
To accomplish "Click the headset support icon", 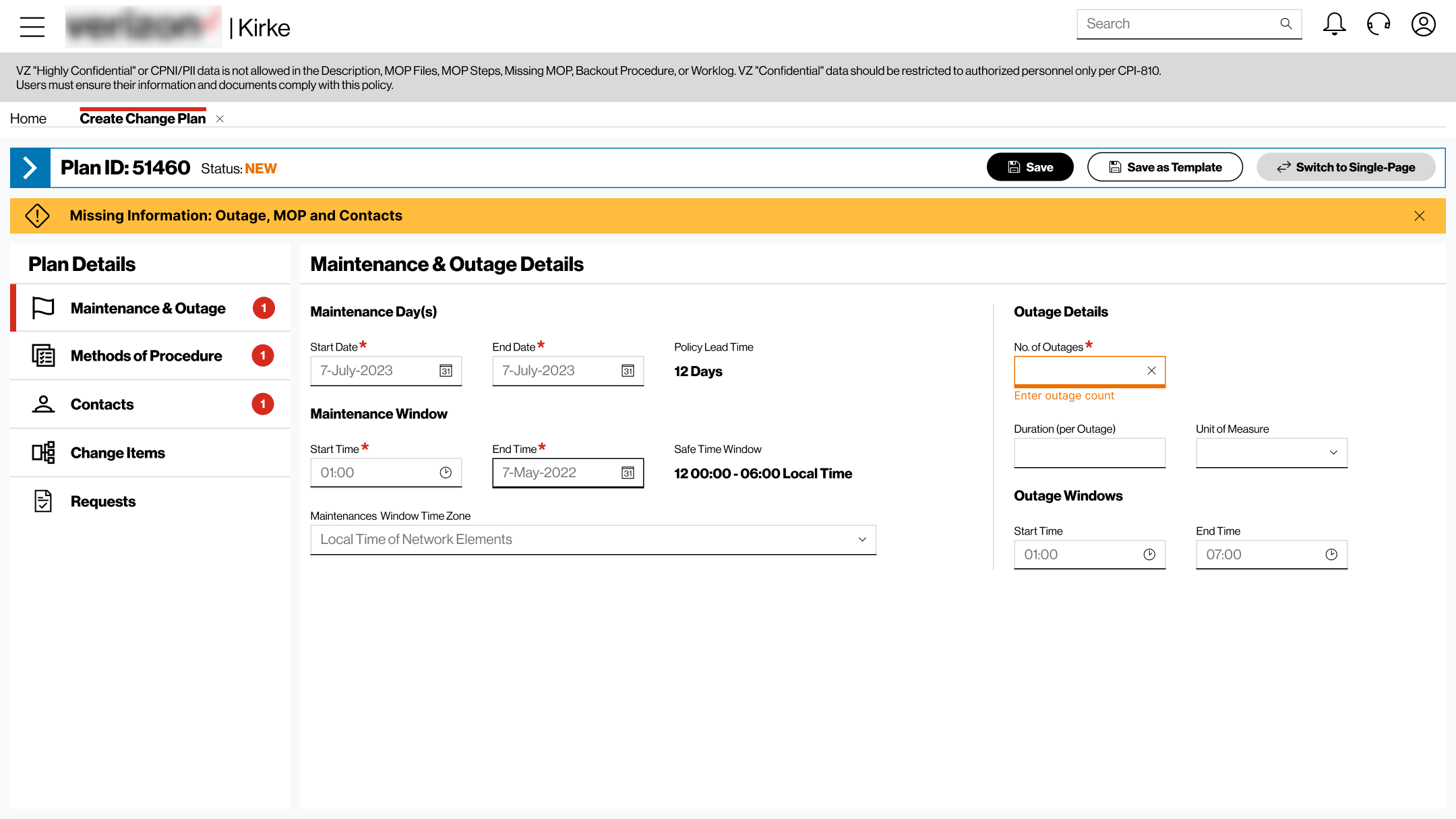I will [1378, 24].
